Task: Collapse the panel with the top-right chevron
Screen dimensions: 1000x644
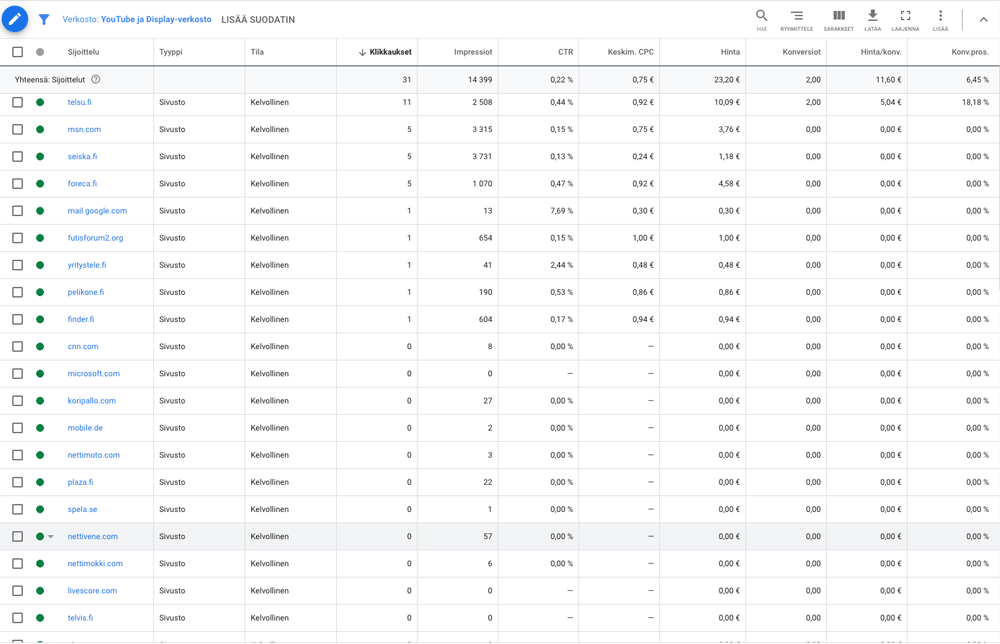Action: [x=983, y=19]
